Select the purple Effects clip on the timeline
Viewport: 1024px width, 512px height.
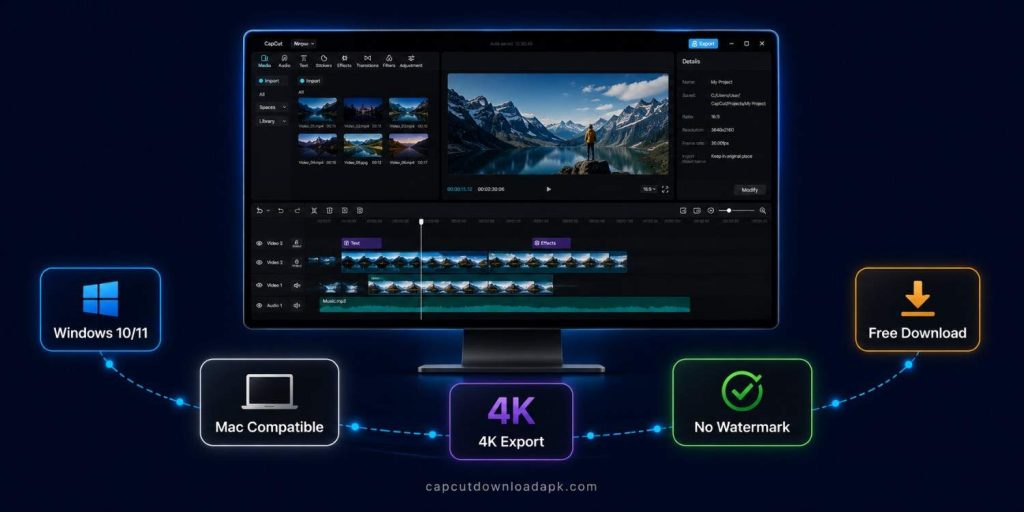[551, 243]
